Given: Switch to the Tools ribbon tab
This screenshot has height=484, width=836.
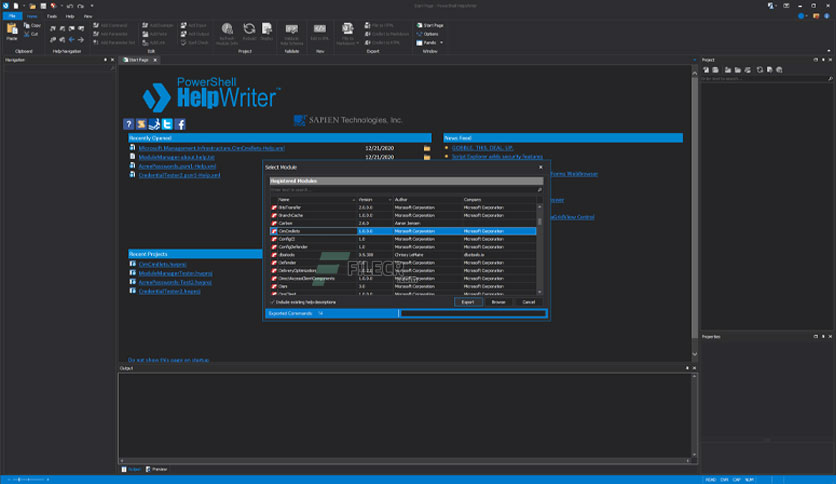Looking at the screenshot, I should click(x=52, y=16).
